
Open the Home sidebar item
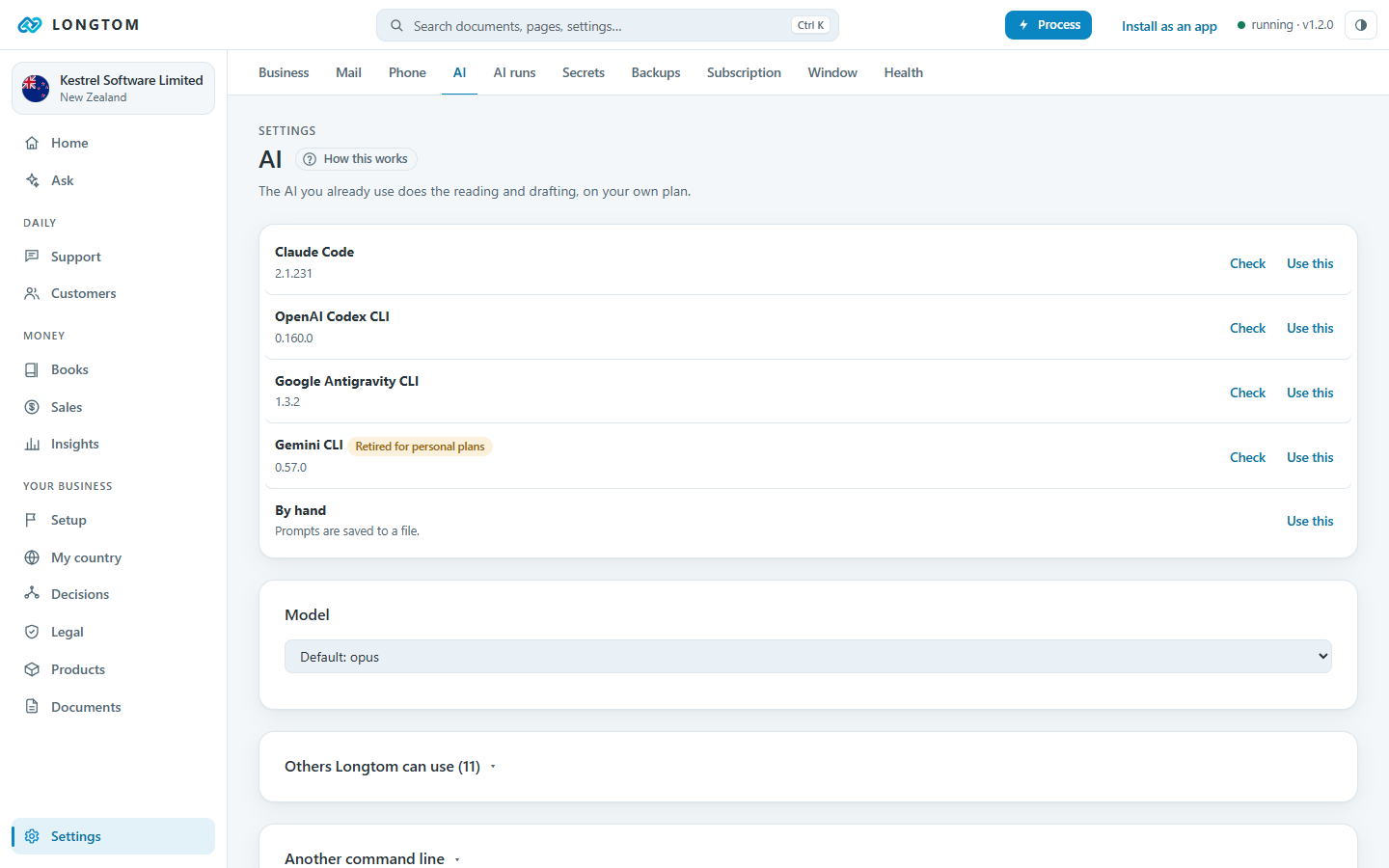click(x=113, y=143)
